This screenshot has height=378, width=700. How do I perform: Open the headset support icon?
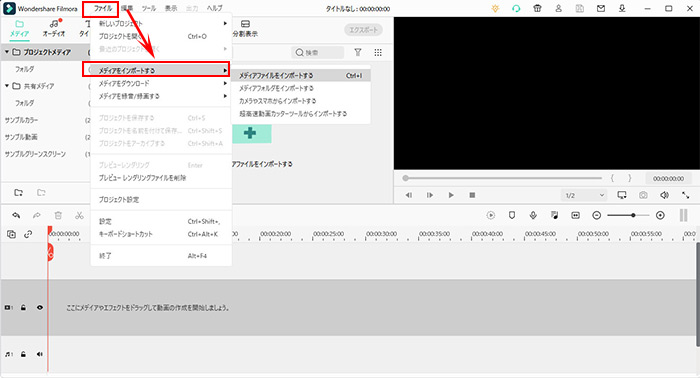point(516,8)
